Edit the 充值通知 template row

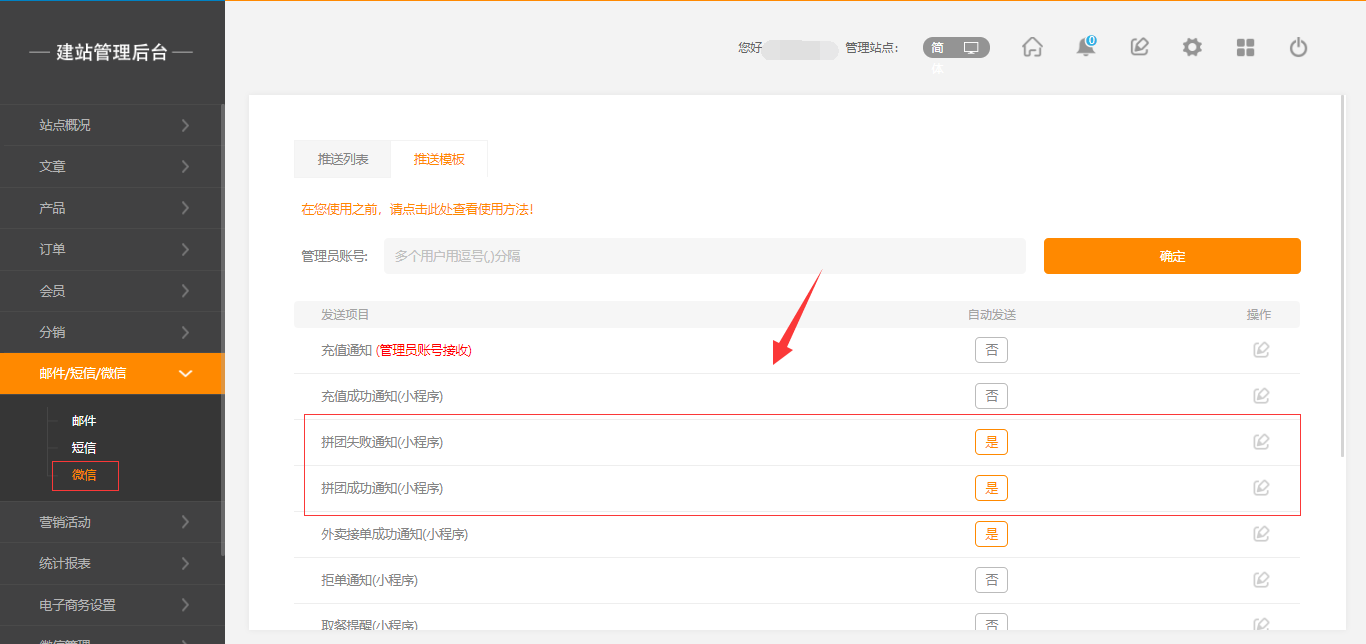[x=1261, y=350]
